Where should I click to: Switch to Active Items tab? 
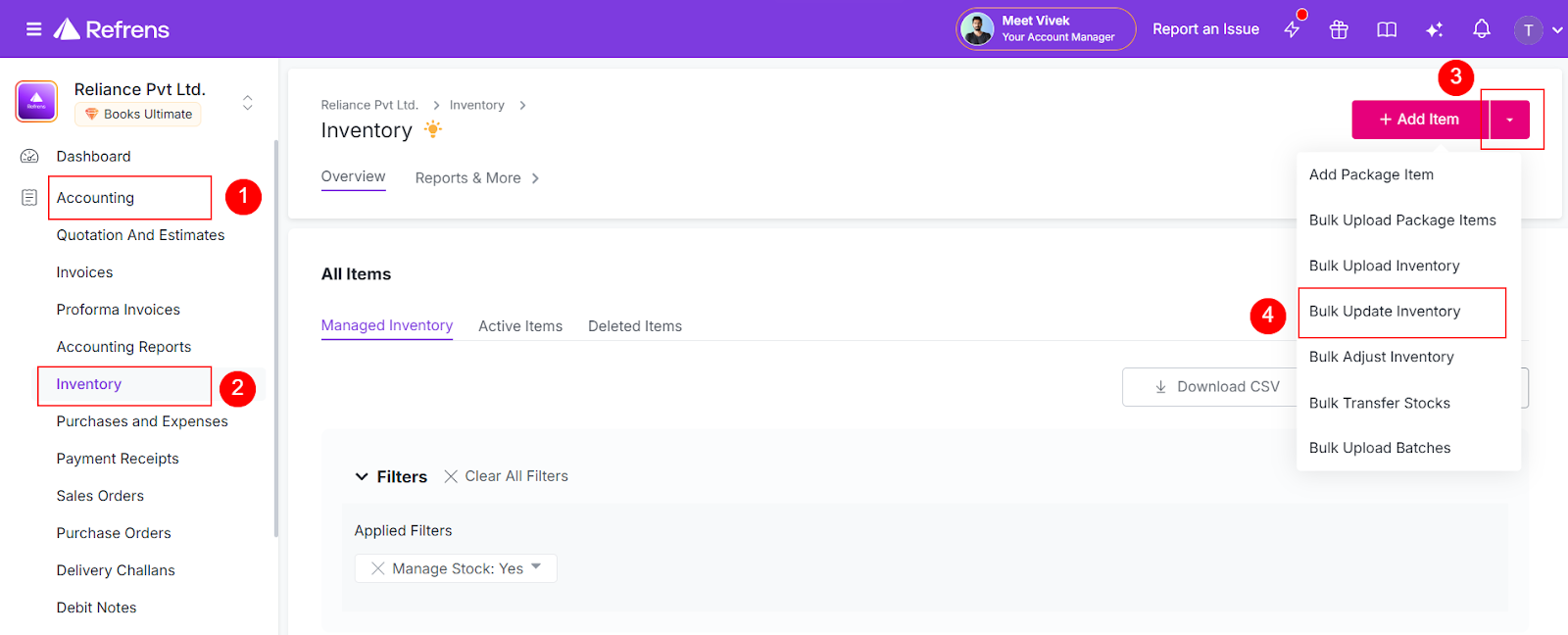[520, 326]
